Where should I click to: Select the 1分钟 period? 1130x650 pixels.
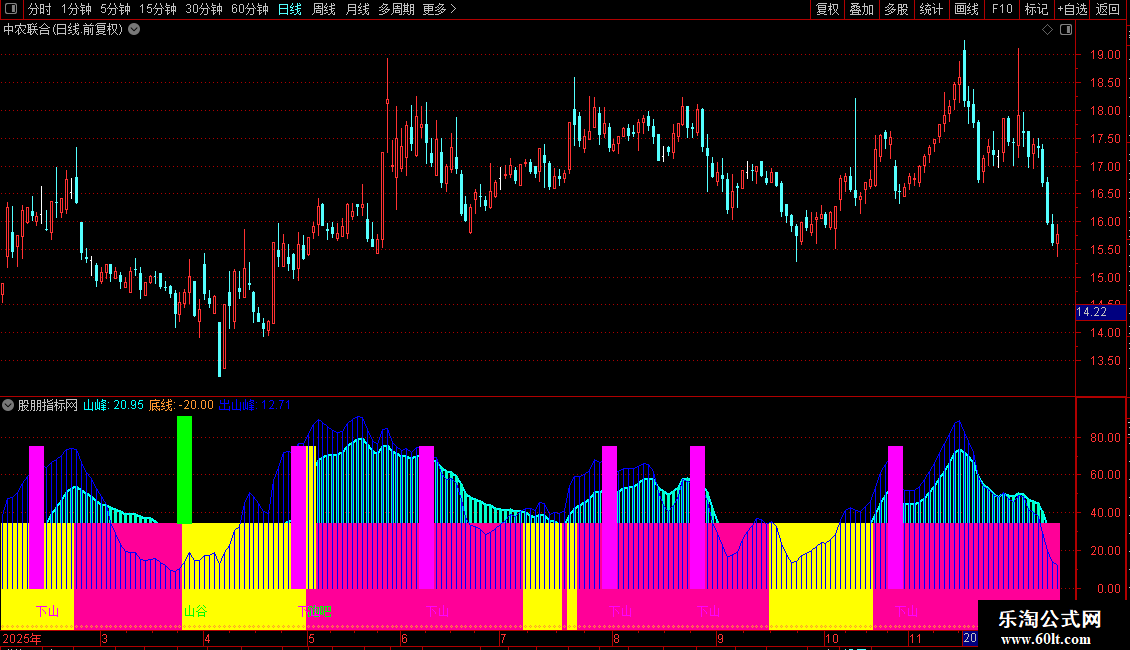(76, 9)
